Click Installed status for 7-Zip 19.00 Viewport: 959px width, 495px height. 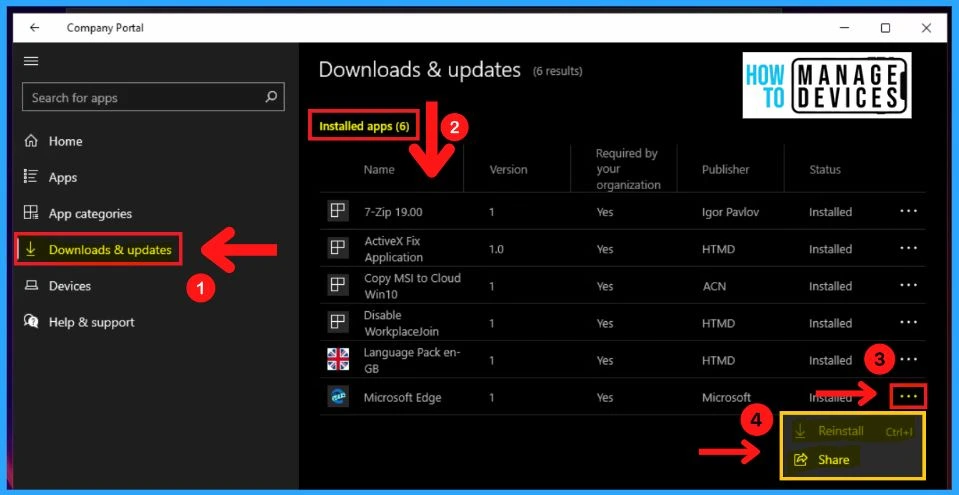click(830, 212)
